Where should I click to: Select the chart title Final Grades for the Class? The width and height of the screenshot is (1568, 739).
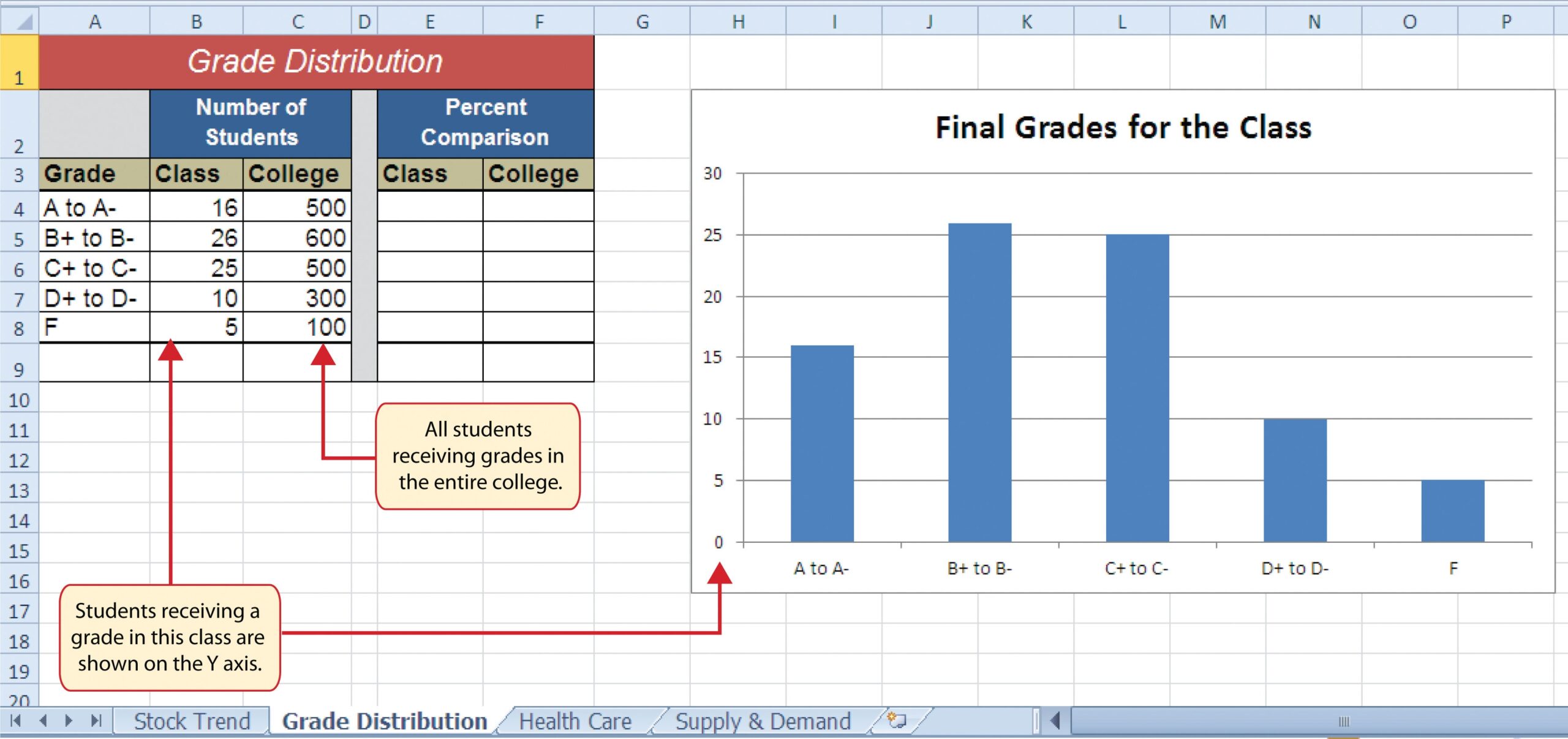point(1123,127)
